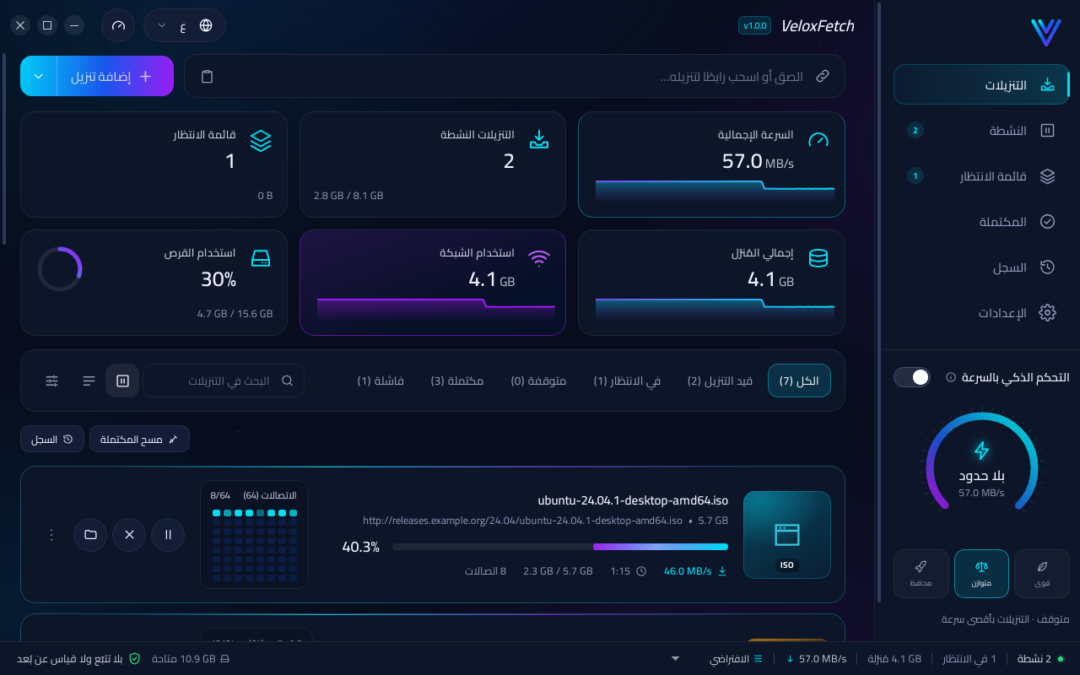Select the متوقفة (0) filter tab

(538, 380)
